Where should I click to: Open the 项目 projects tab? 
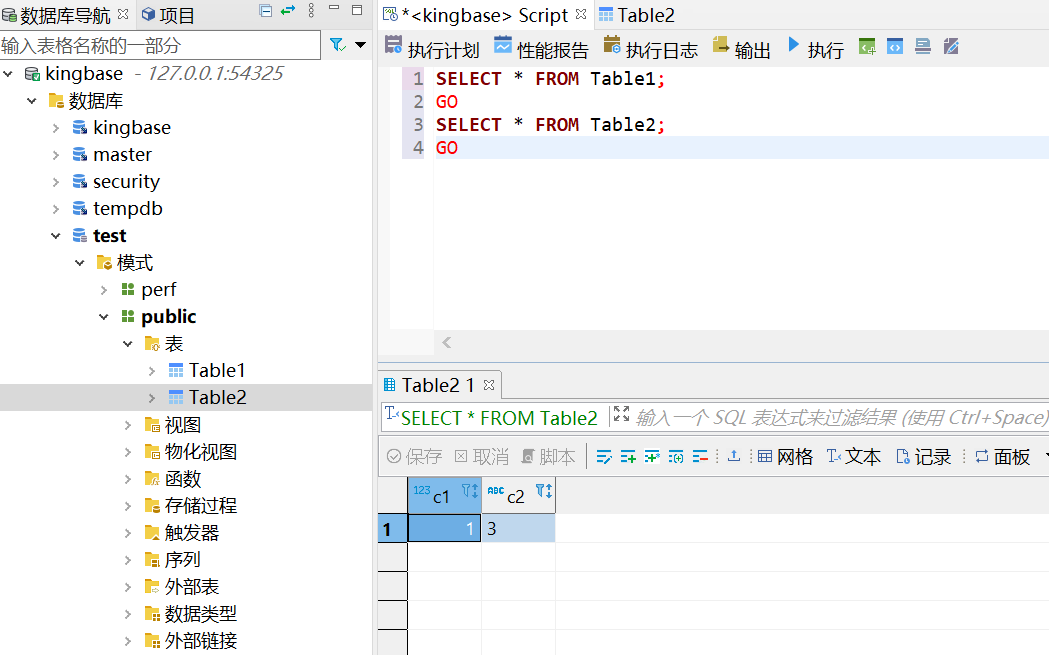(168, 15)
